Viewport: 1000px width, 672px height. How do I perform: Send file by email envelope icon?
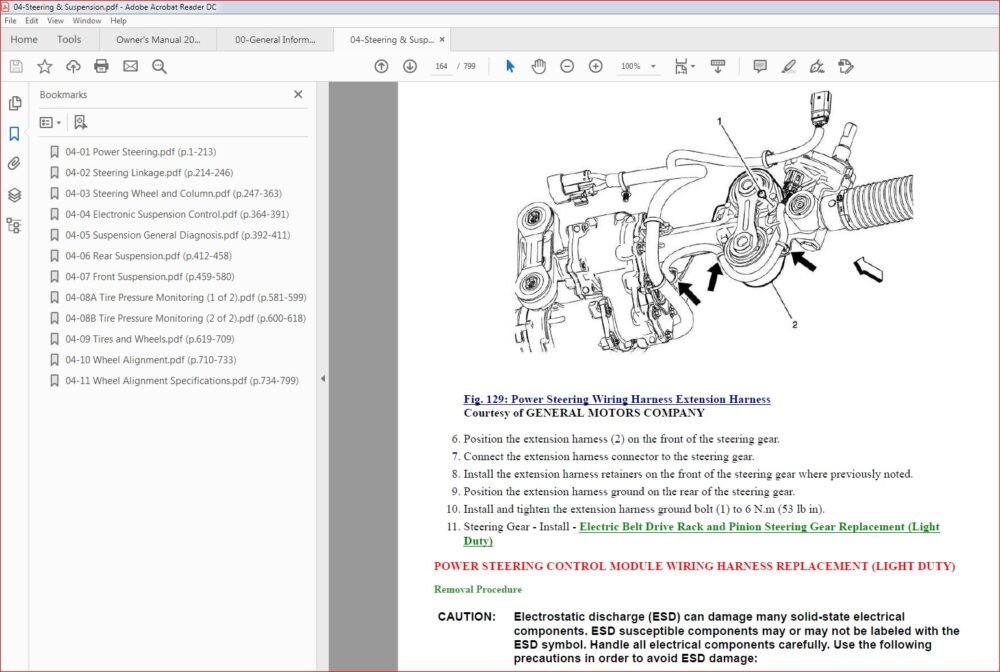tap(130, 66)
